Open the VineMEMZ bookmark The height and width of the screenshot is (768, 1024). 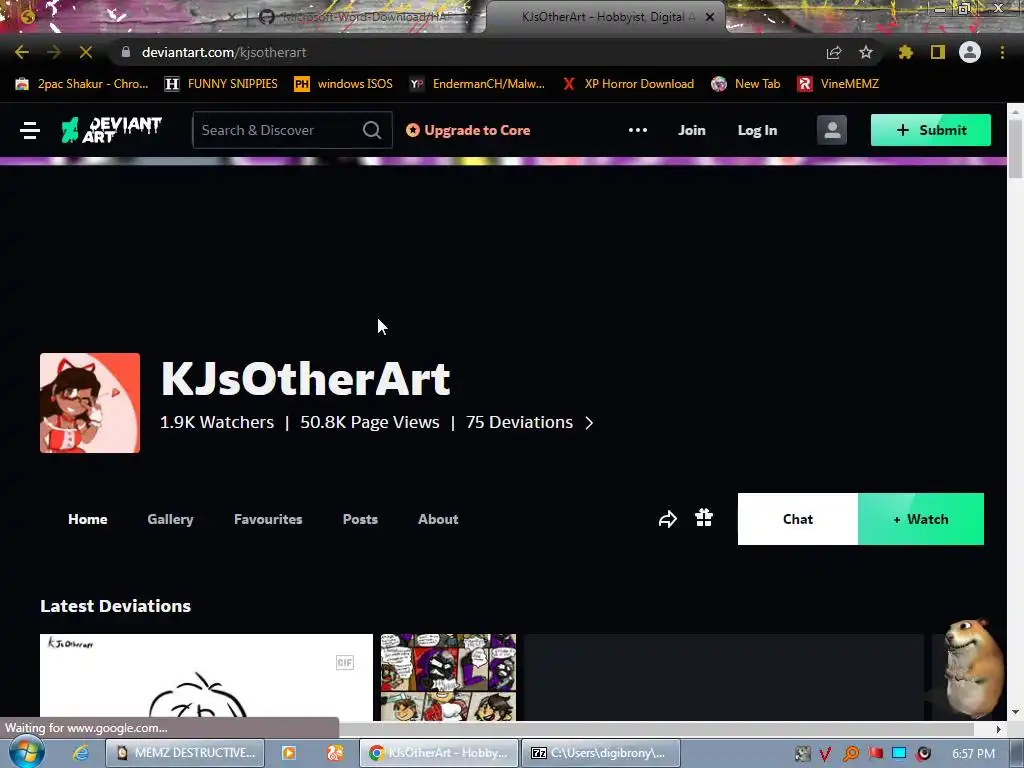[x=838, y=84]
